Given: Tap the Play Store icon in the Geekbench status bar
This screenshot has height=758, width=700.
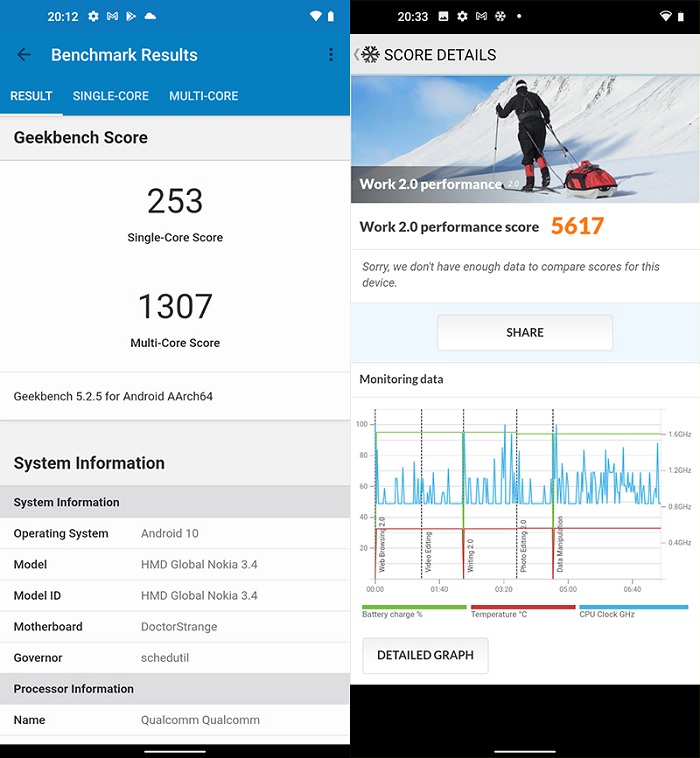Looking at the screenshot, I should 131,16.
